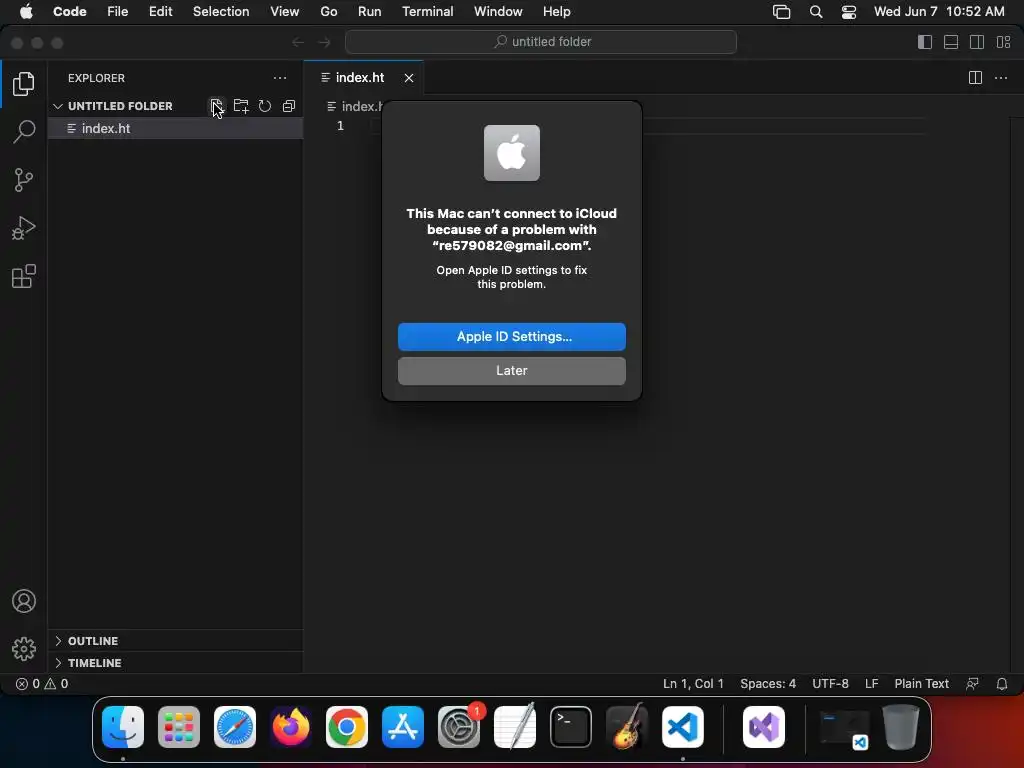This screenshot has height=768, width=1024.
Task: Open Google Chrome from the Dock
Action: click(347, 727)
